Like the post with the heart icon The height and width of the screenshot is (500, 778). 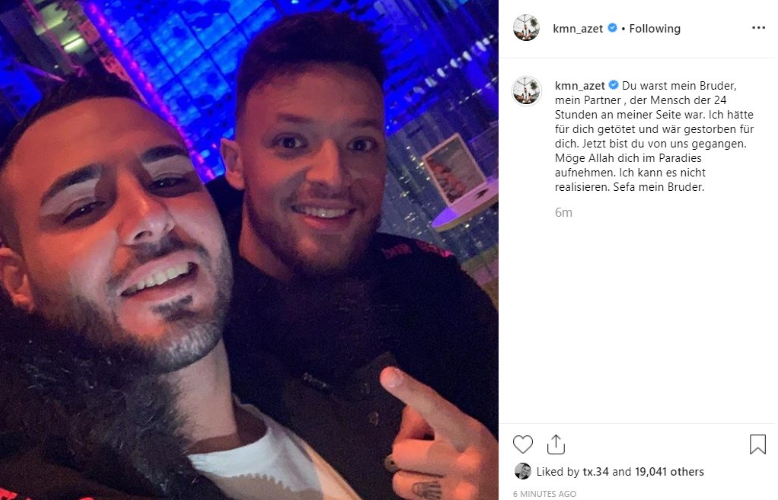[x=522, y=444]
